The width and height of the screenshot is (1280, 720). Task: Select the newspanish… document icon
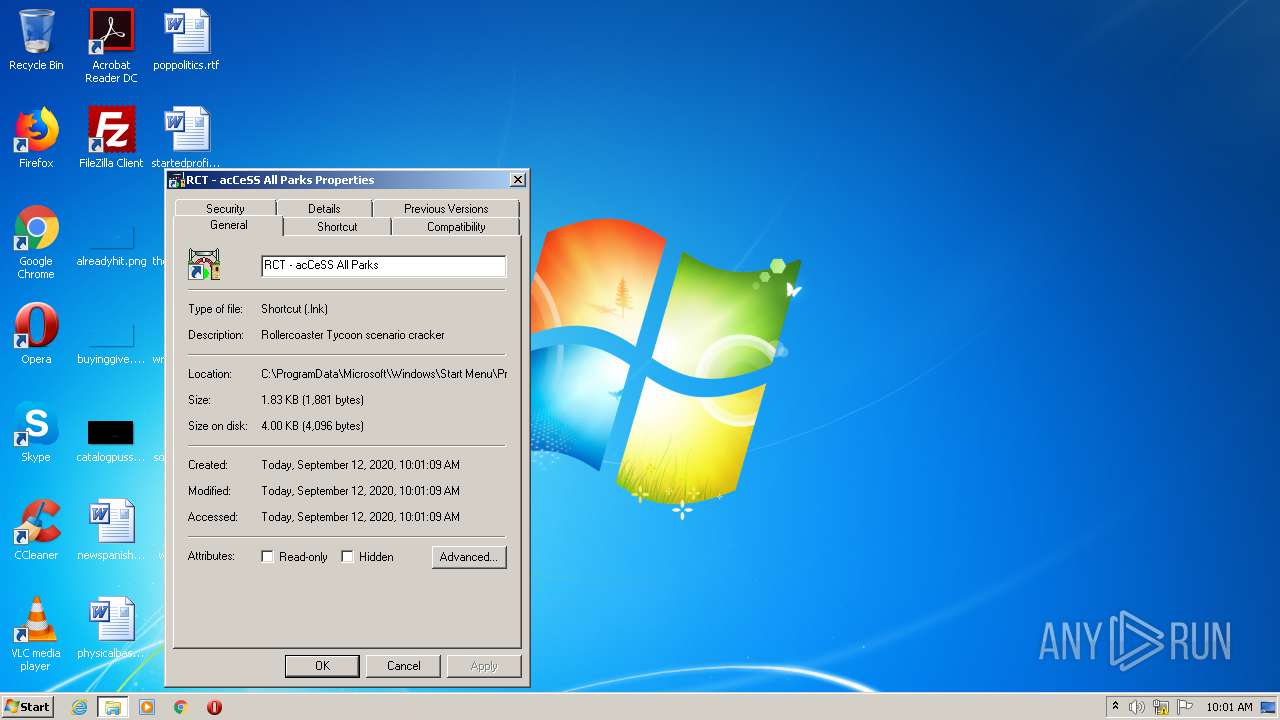[111, 530]
